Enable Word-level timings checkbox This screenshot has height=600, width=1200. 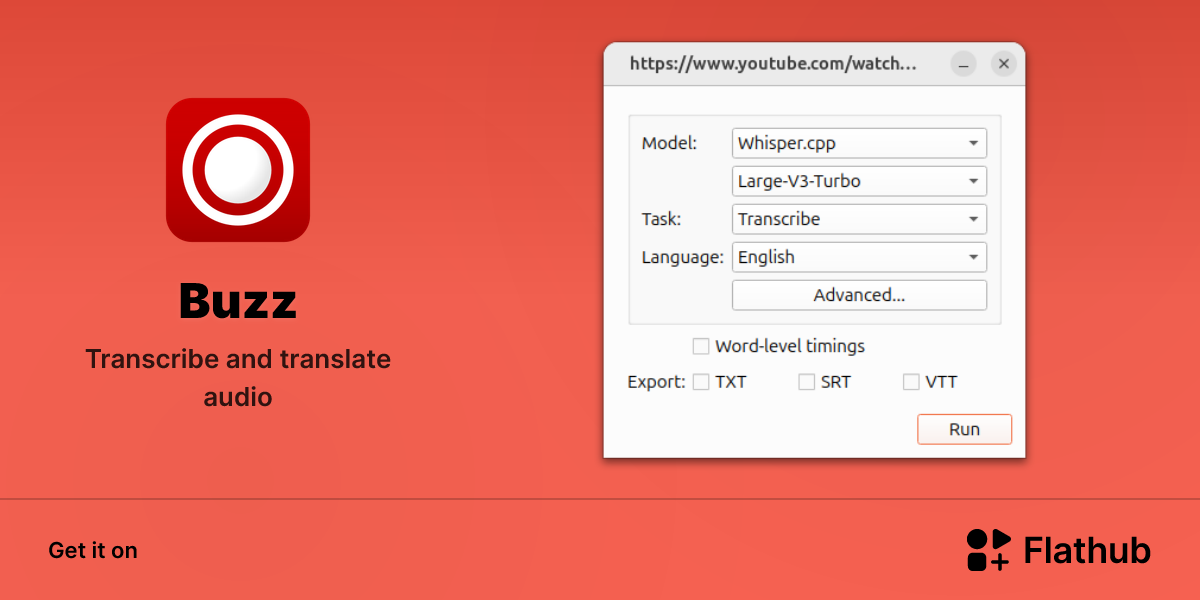coord(701,346)
